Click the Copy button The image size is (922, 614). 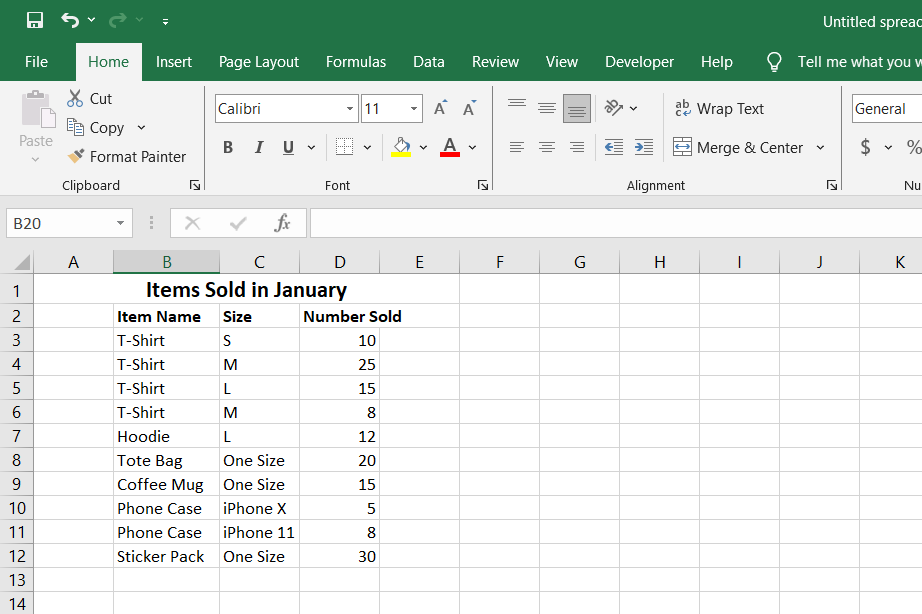coord(96,127)
